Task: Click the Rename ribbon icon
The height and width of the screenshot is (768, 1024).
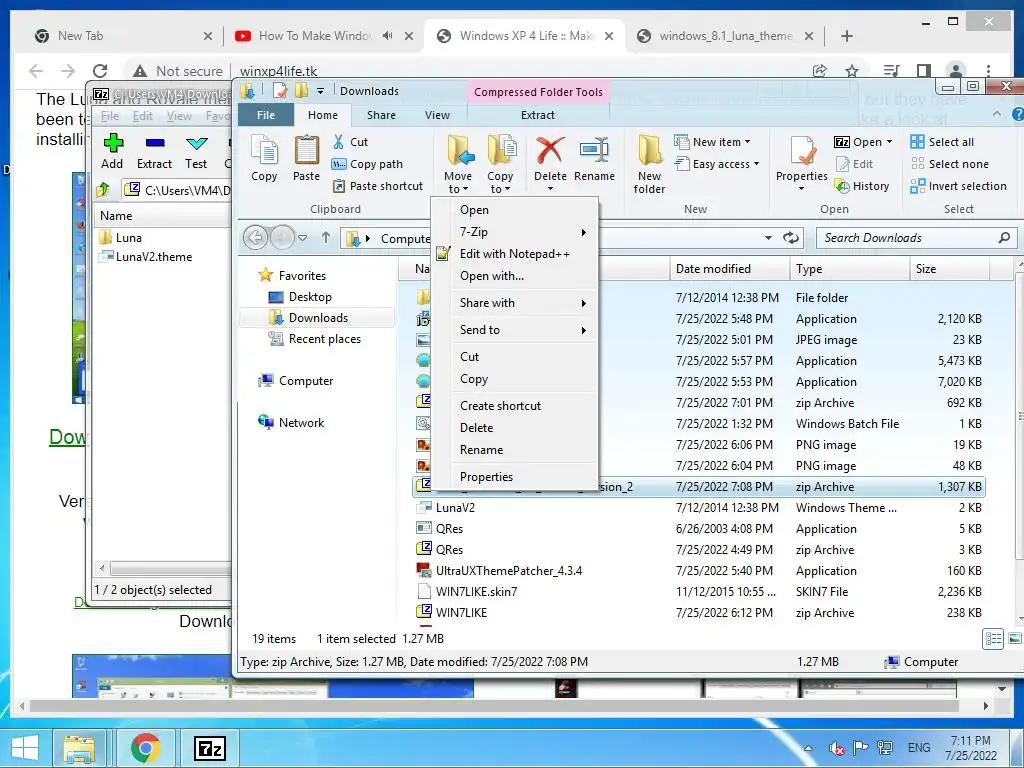Action: point(594,152)
